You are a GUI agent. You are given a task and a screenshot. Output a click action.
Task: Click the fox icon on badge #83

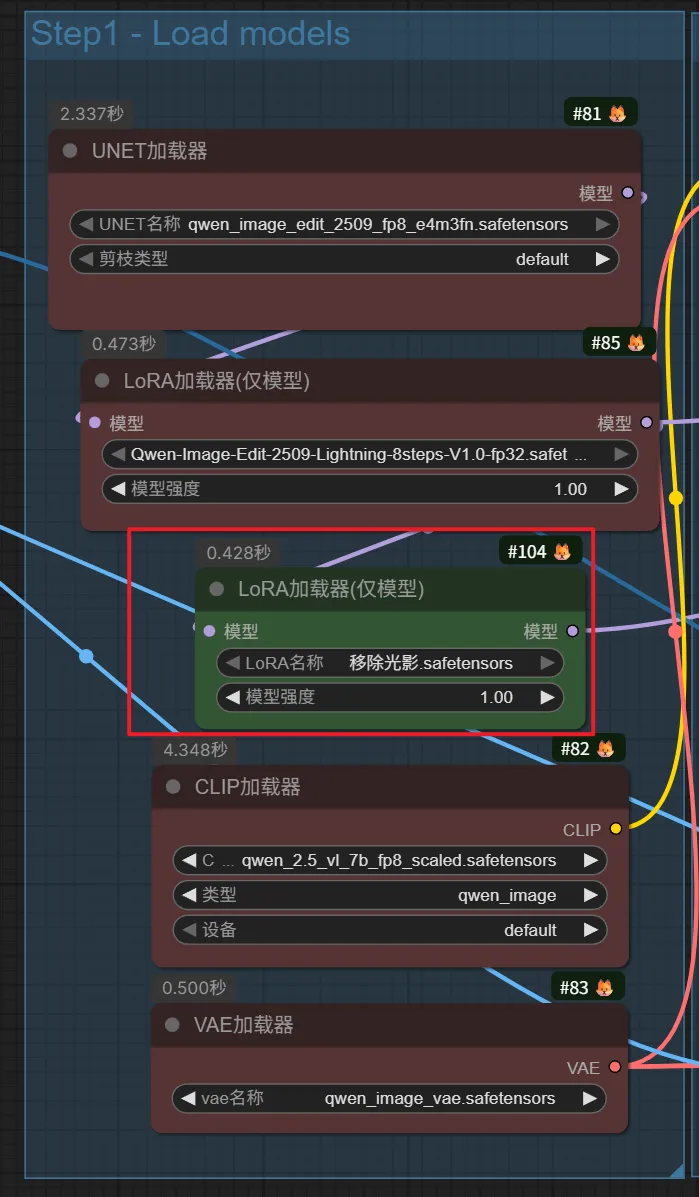point(604,988)
